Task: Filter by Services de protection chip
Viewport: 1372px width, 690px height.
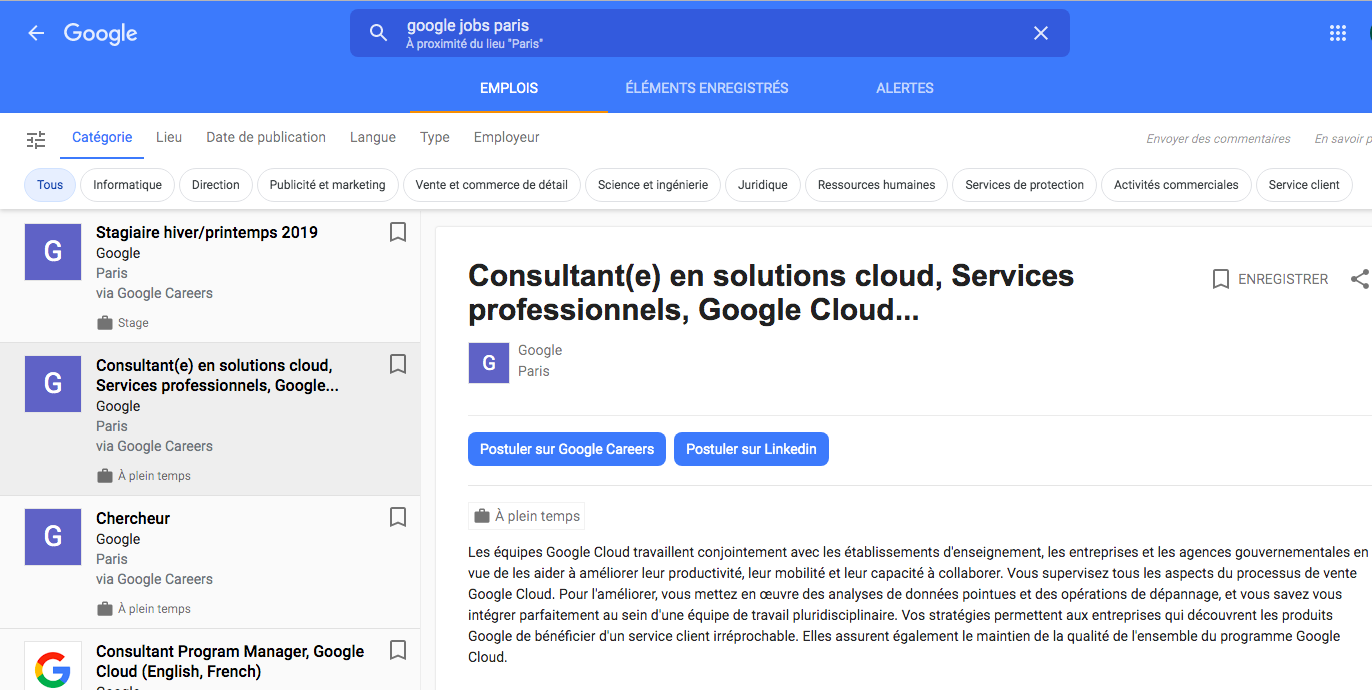Action: pyautogui.click(x=1025, y=185)
